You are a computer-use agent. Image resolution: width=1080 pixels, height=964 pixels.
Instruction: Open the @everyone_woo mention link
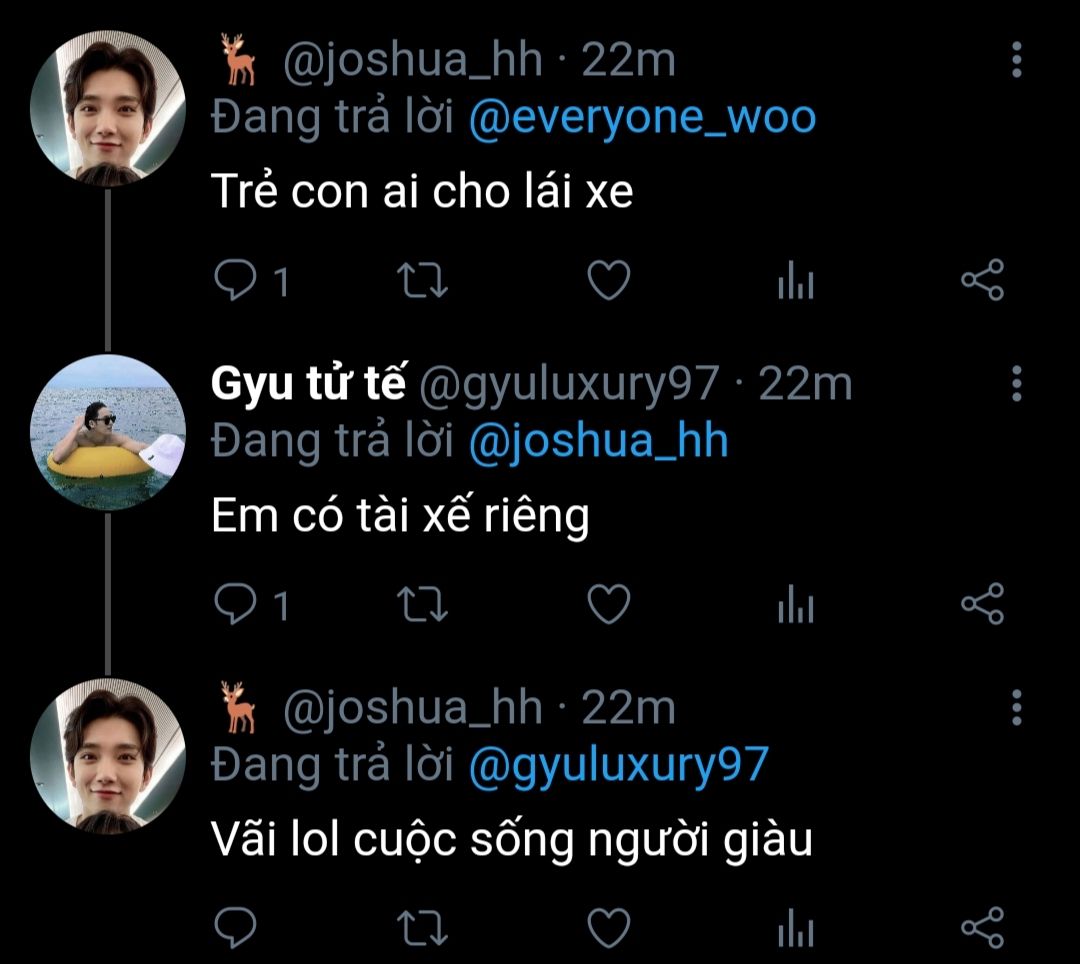(x=642, y=118)
